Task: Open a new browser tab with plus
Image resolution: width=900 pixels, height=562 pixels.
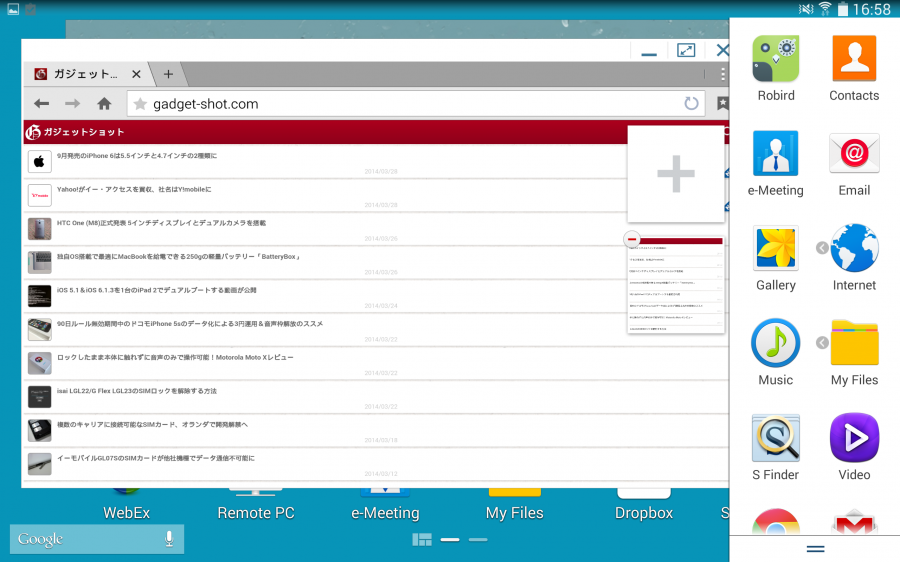Action: [168, 74]
